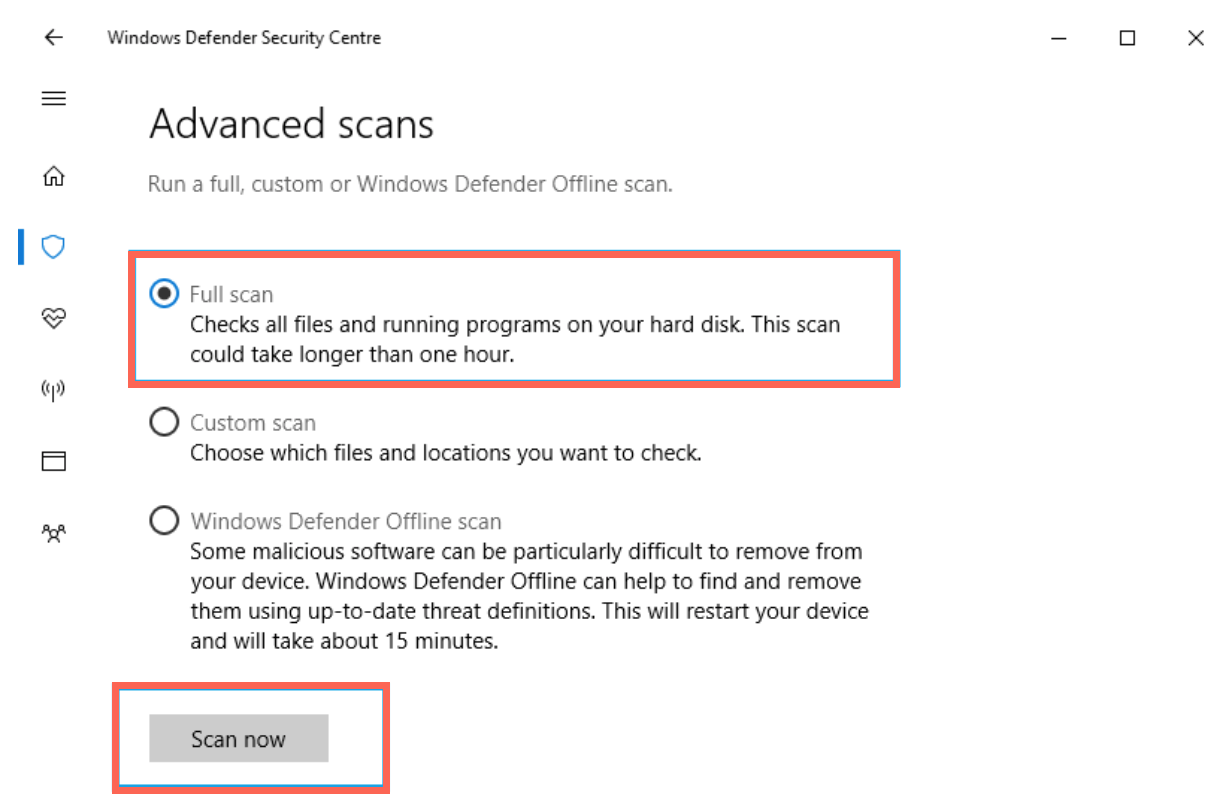Minimize the Security Centre window
This screenshot has width=1215, height=807.
pos(1059,38)
